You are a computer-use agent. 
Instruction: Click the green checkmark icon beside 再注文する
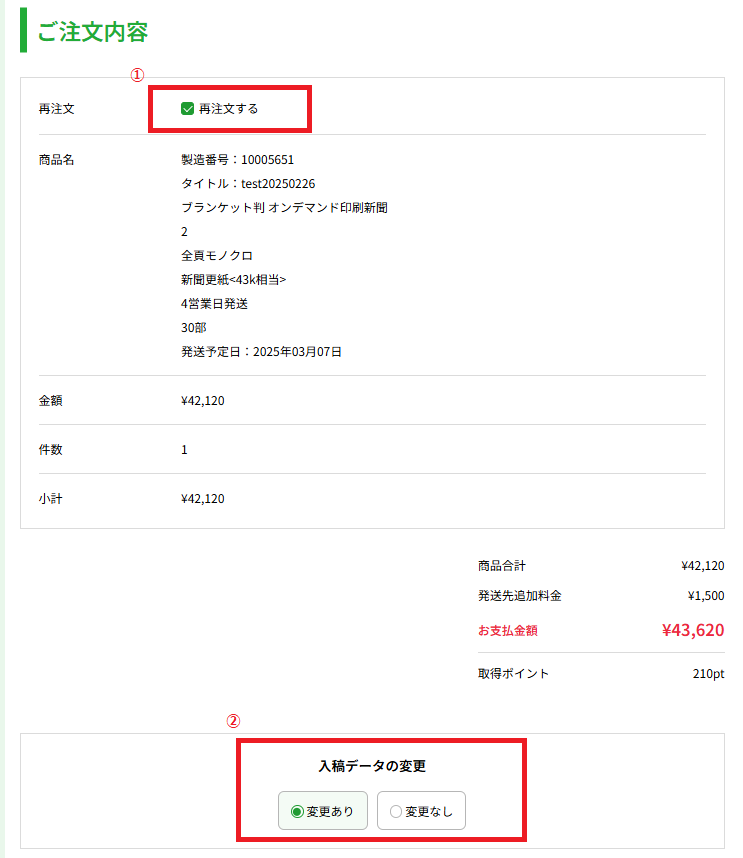coord(186,108)
